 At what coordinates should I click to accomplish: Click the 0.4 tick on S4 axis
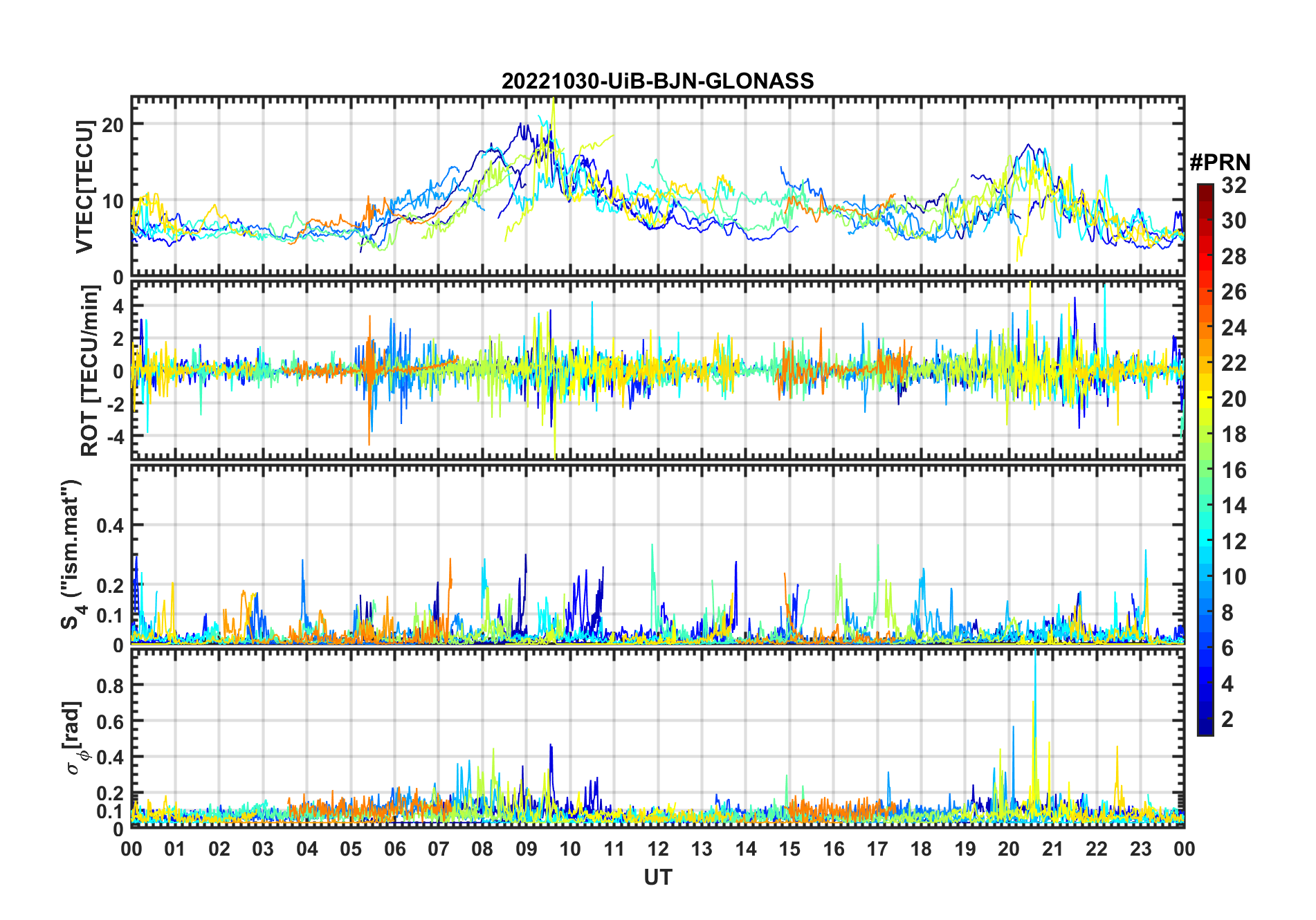coord(110,525)
